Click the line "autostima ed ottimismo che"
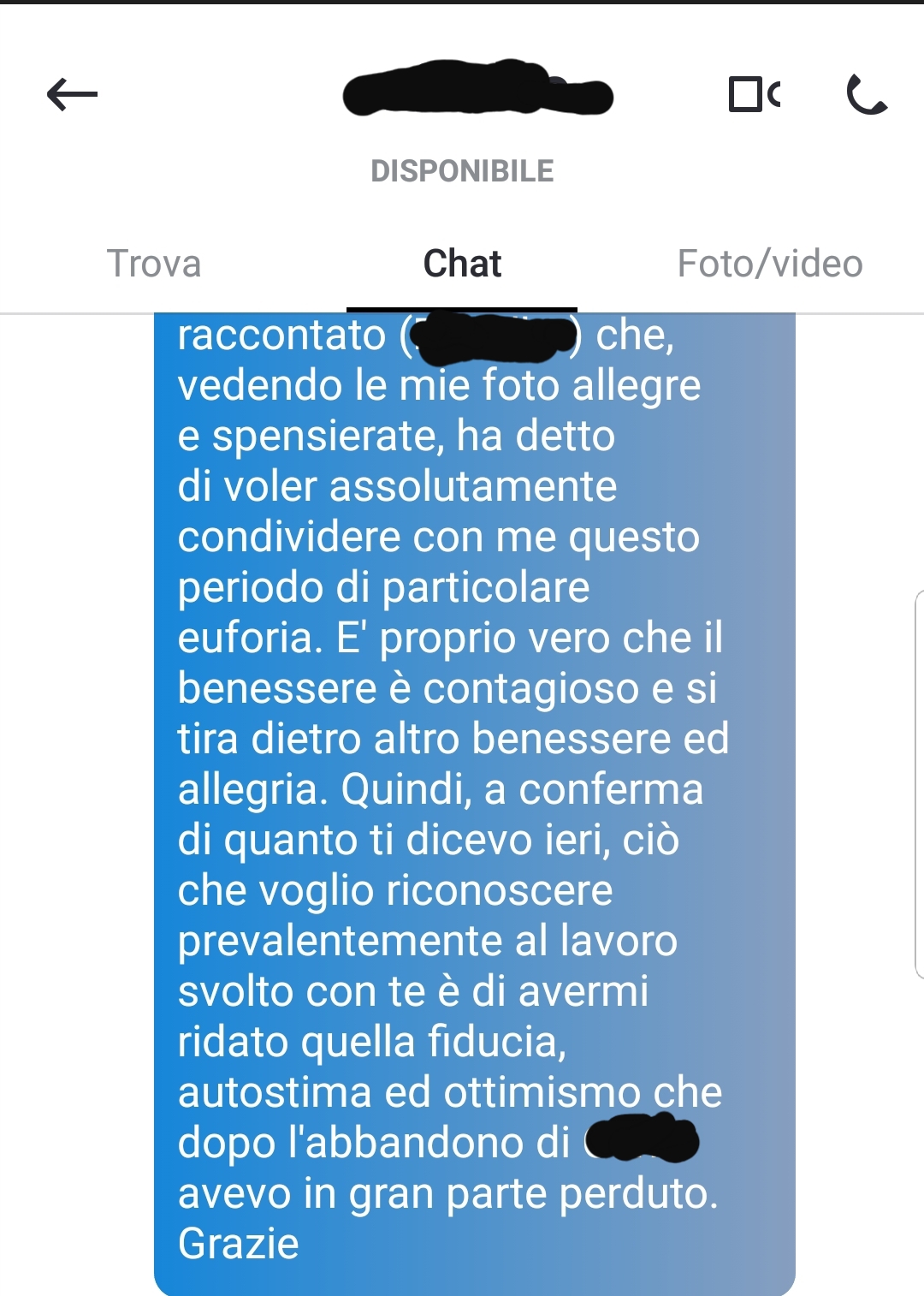This screenshot has width=924, height=1296. (450, 1092)
